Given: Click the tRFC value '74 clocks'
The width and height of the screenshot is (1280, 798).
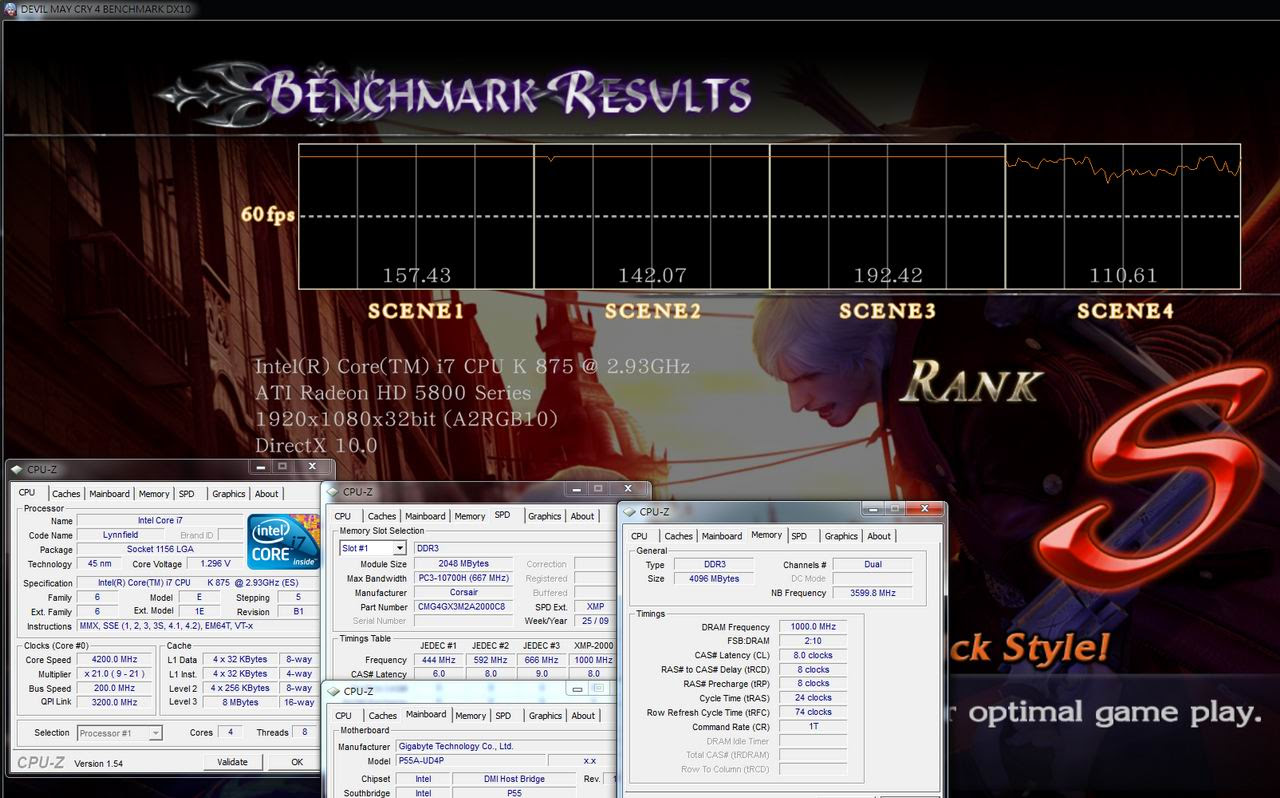Looking at the screenshot, I should pos(813,712).
